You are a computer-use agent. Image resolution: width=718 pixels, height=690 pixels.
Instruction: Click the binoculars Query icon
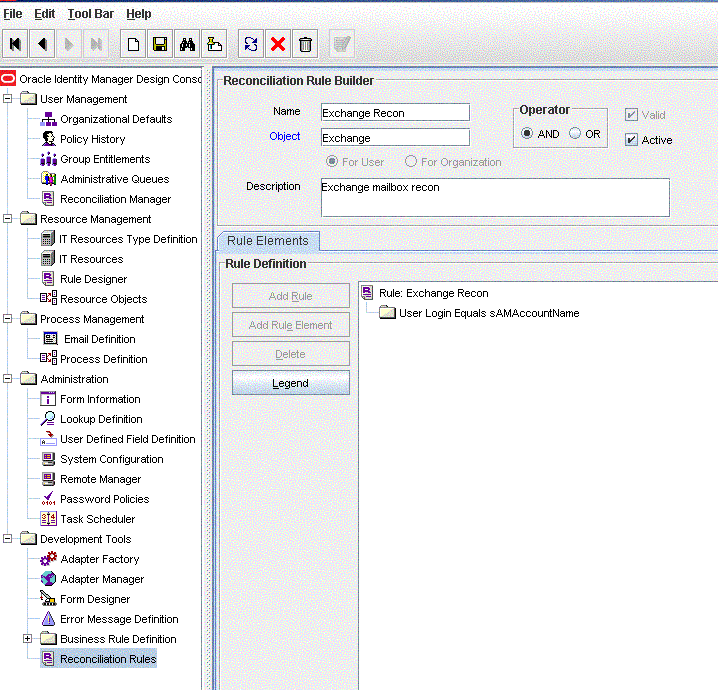point(187,44)
